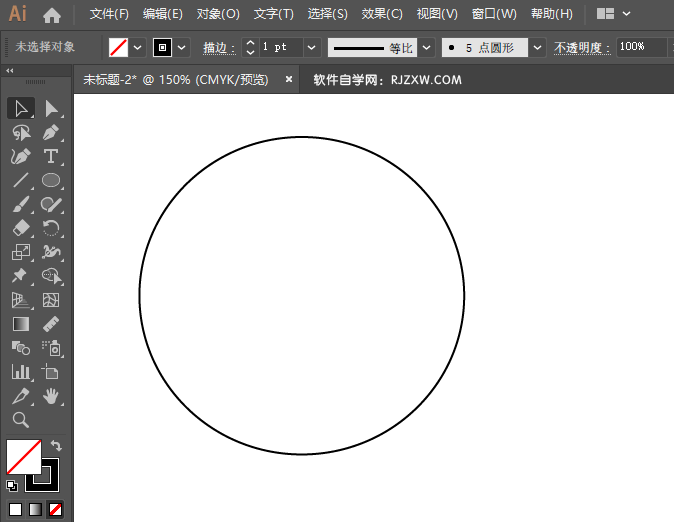This screenshot has height=522, width=674.
Task: Open the brush definition dropdown
Action: tap(537, 48)
